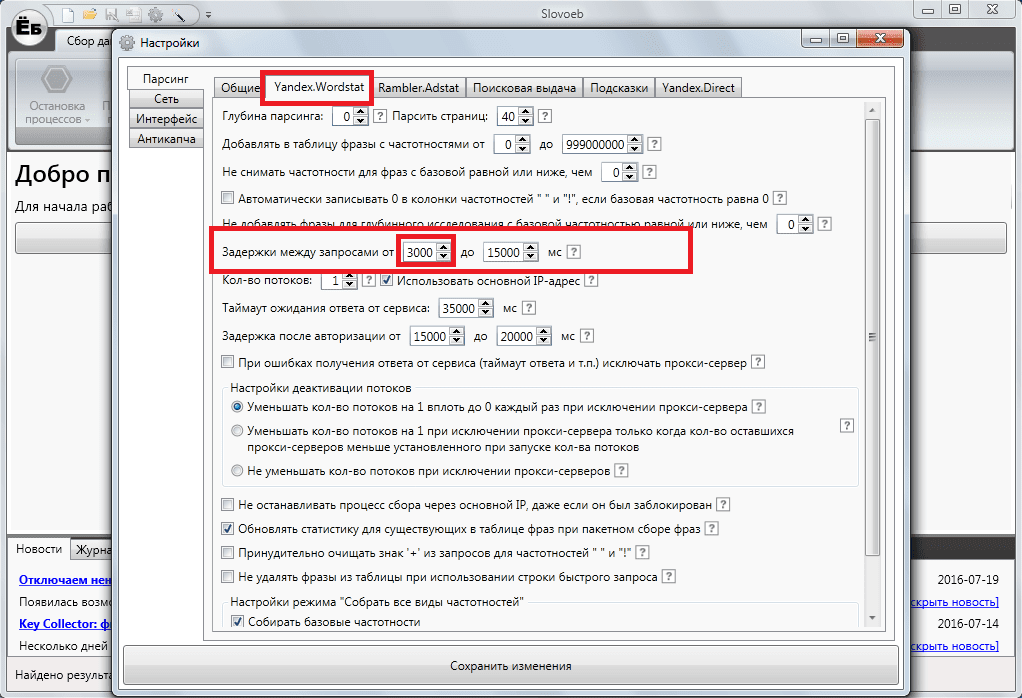Select Не уменьшать кол-во потоков radio

click(x=237, y=471)
